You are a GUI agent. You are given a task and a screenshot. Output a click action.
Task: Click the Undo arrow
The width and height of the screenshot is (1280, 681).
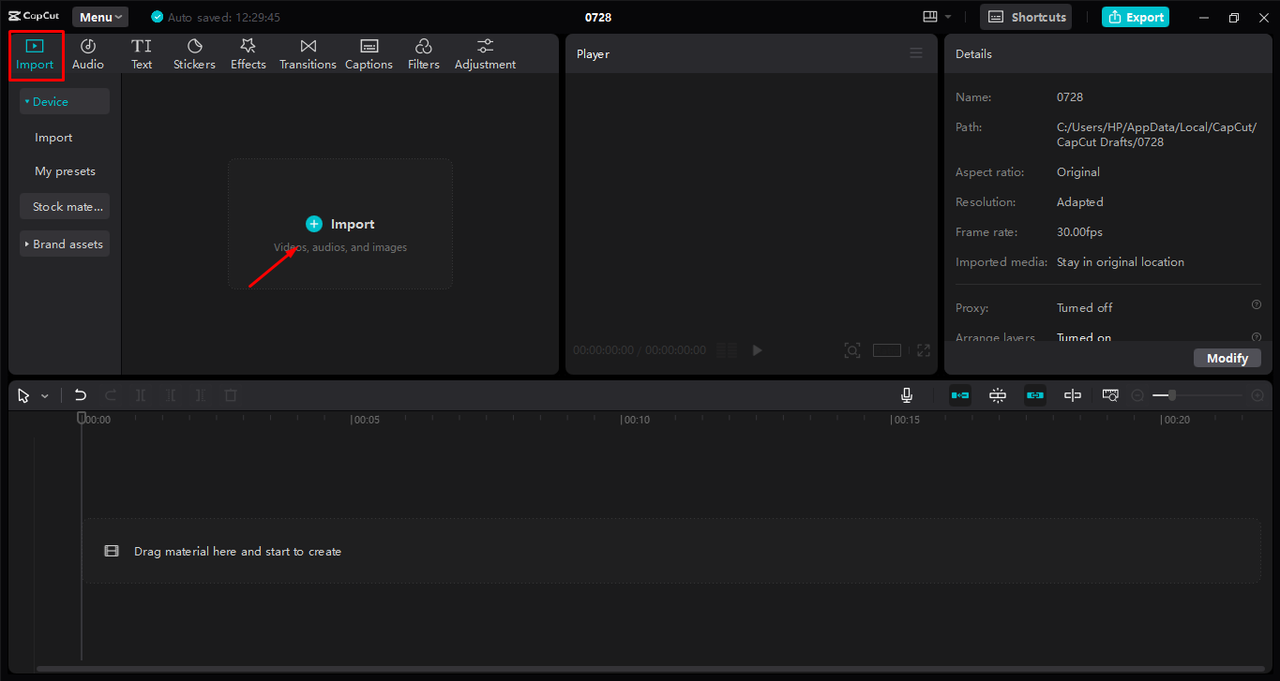pos(80,396)
